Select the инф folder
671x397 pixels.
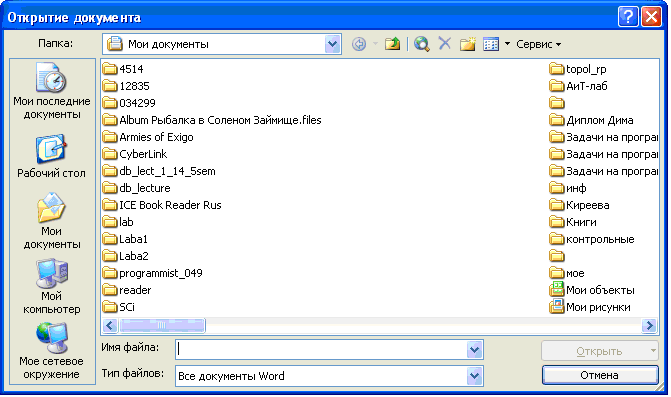tap(568, 188)
